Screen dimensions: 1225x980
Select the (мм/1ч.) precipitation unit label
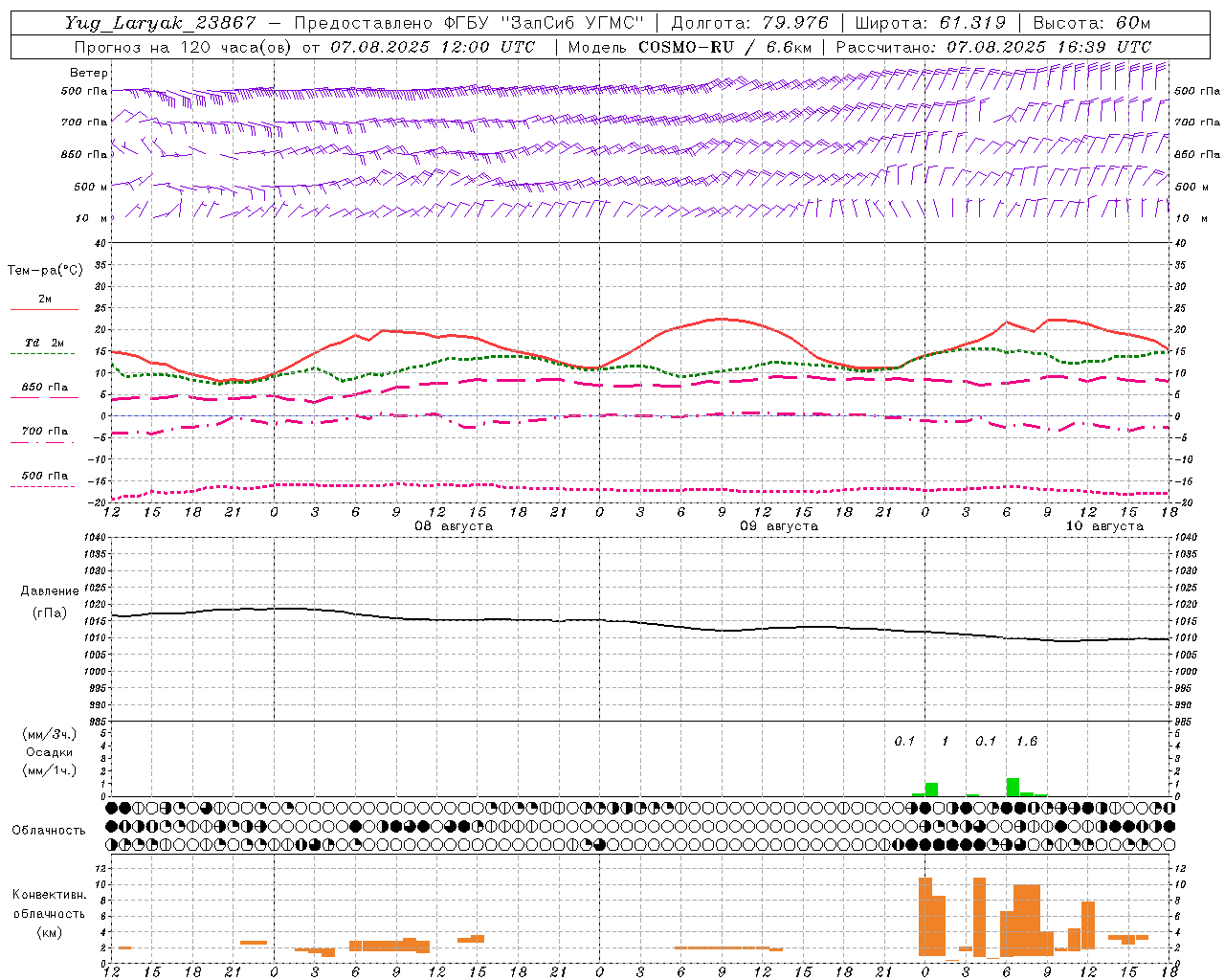click(x=50, y=770)
